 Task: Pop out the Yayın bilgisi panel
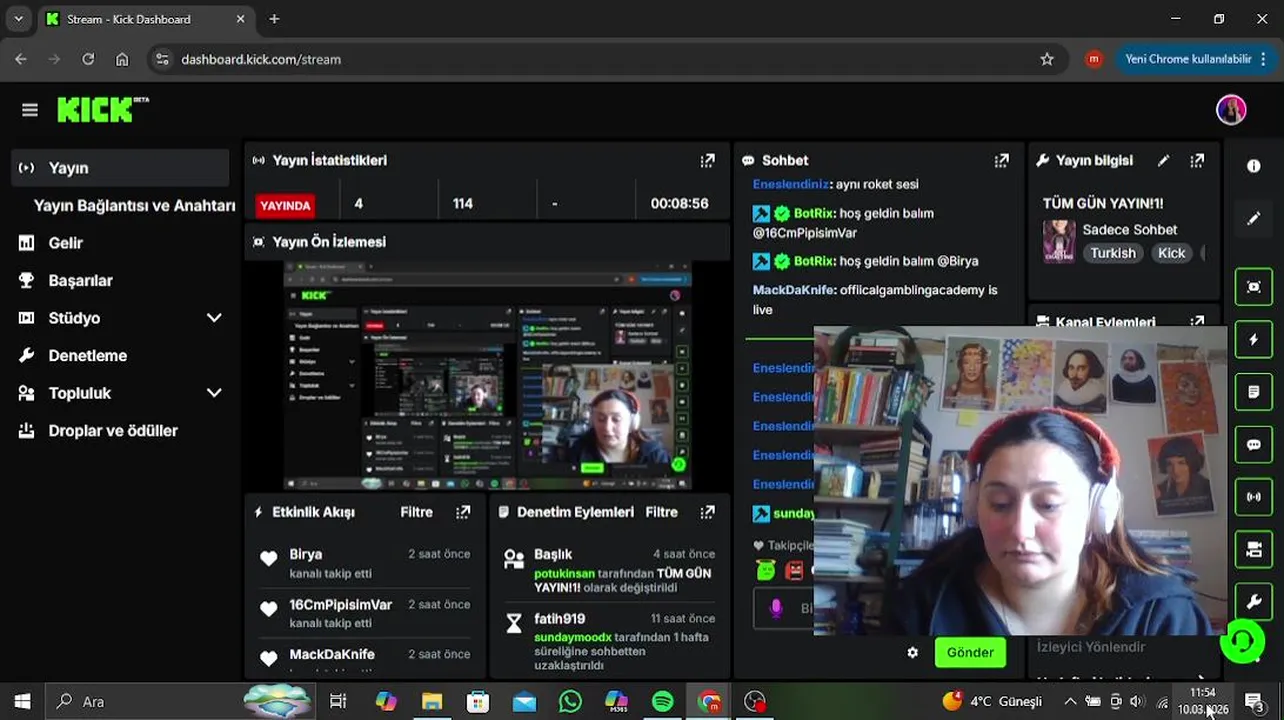1197,160
